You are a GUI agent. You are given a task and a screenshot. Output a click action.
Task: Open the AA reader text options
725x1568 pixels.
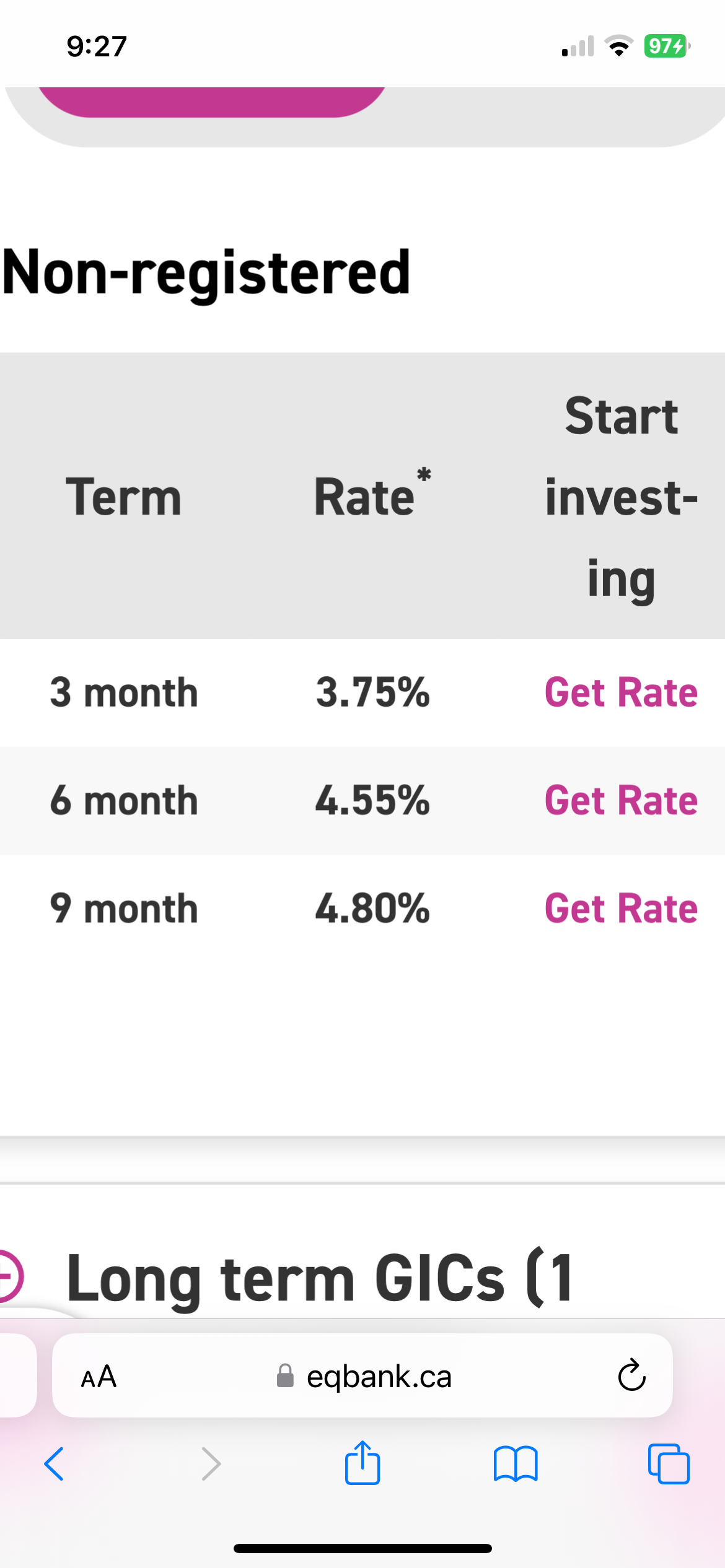99,1377
